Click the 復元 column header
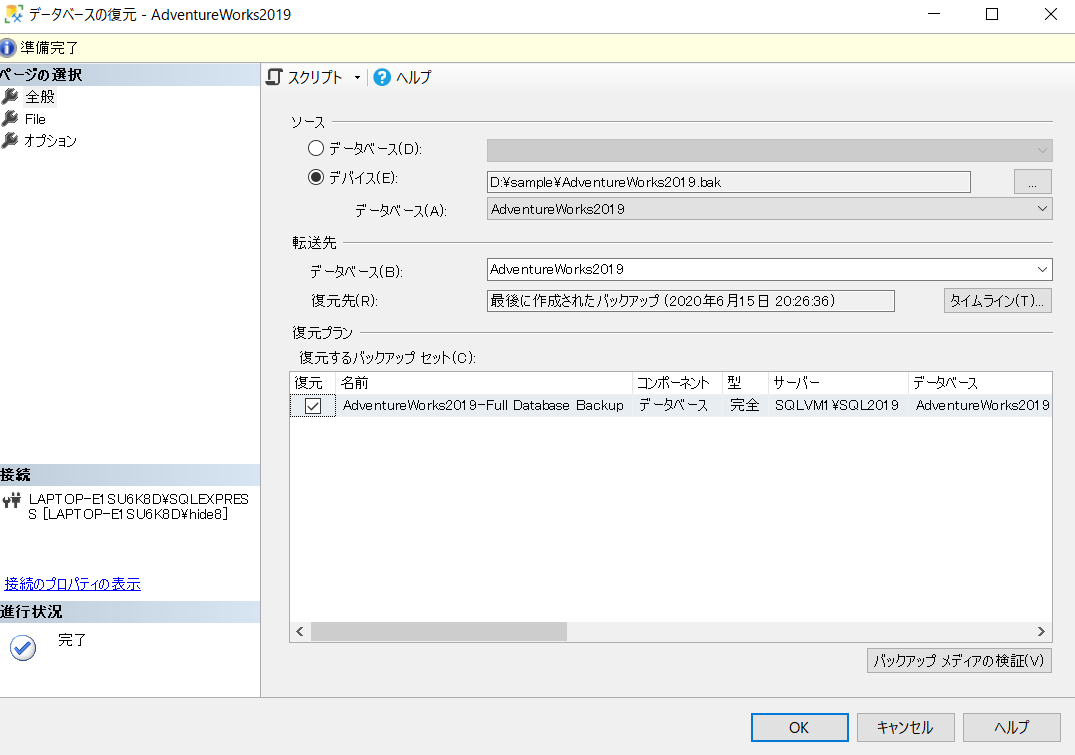This screenshot has width=1075, height=755. pyautogui.click(x=313, y=383)
